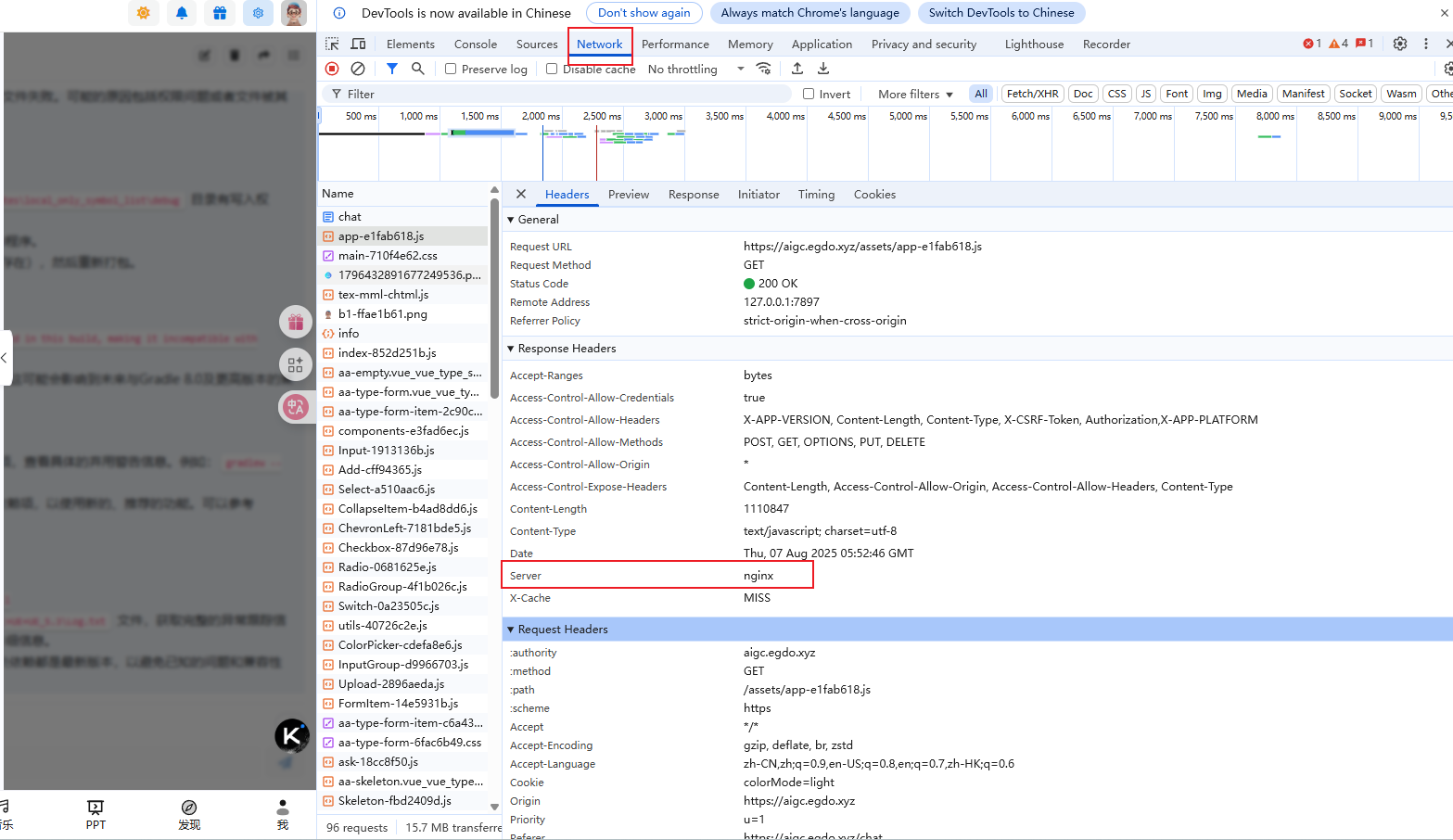Open the Lighthouse panel tab

click(1034, 44)
